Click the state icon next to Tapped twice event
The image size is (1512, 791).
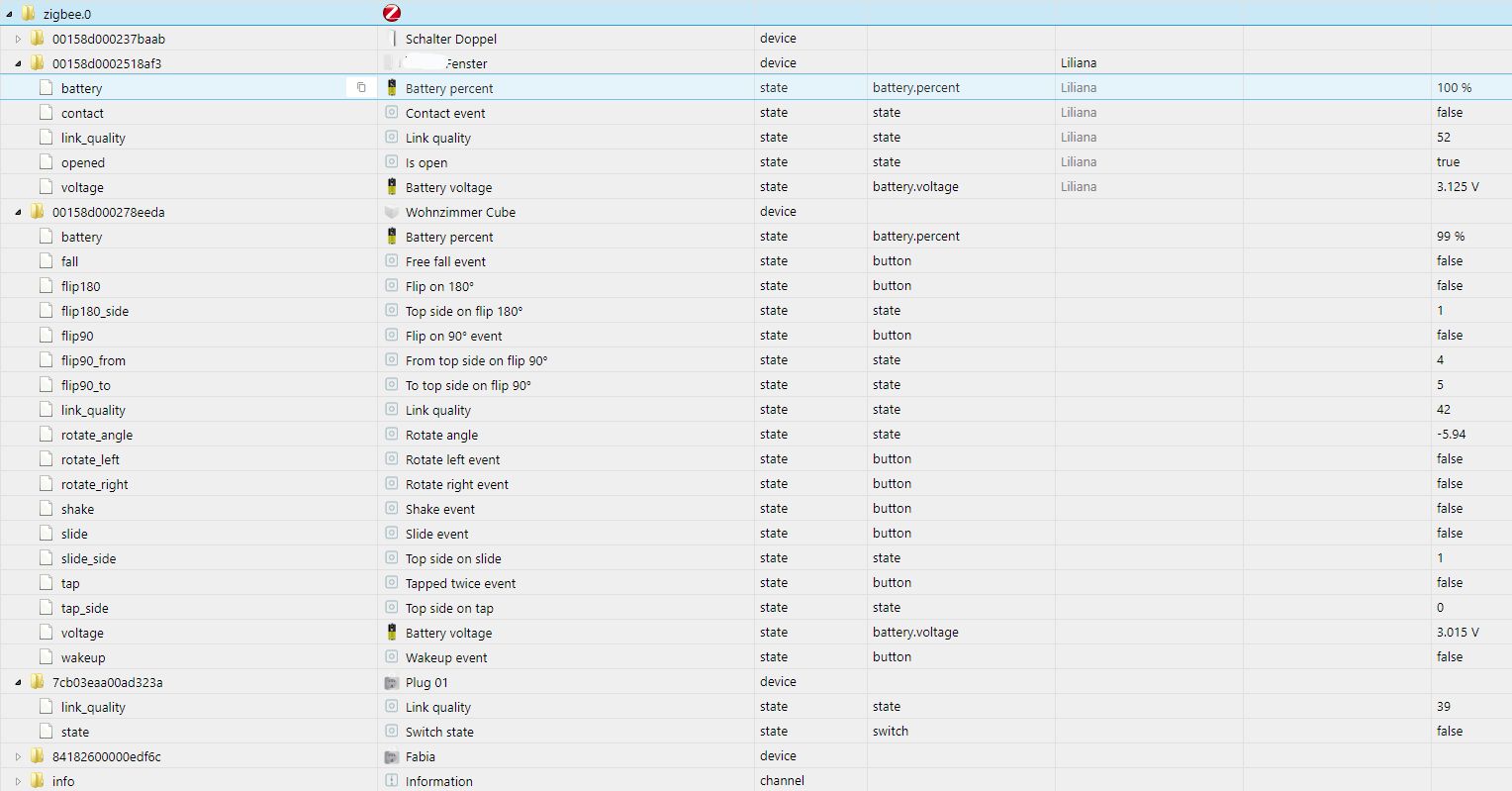point(391,582)
